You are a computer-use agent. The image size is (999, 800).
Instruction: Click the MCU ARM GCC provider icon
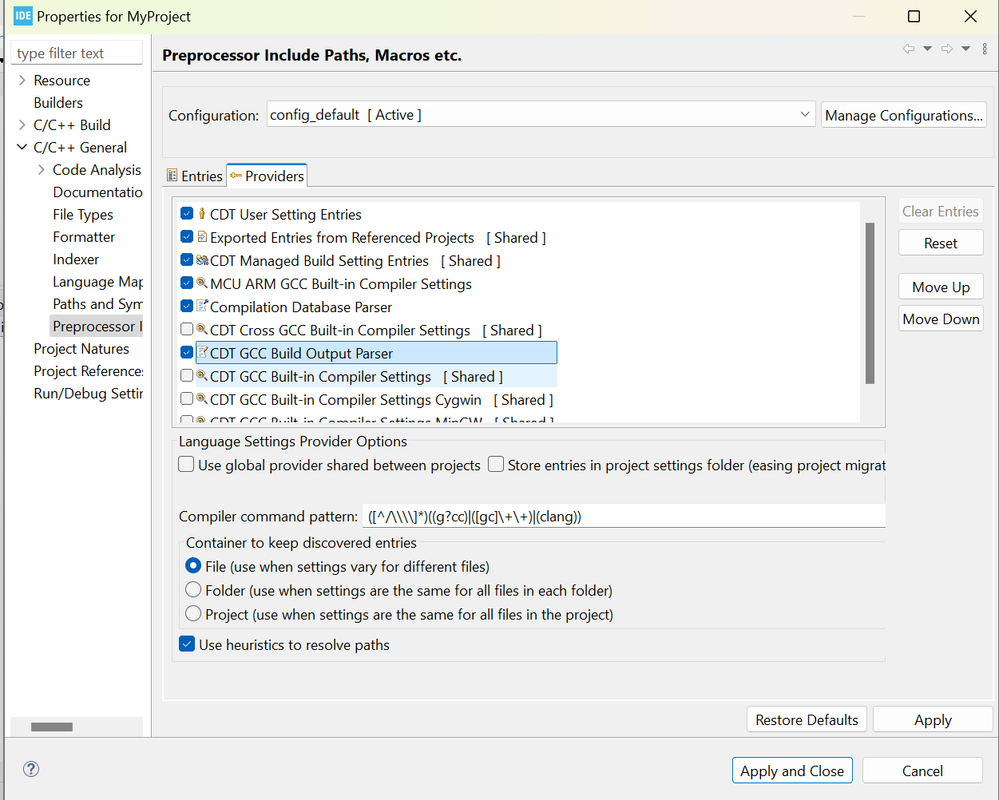202,284
